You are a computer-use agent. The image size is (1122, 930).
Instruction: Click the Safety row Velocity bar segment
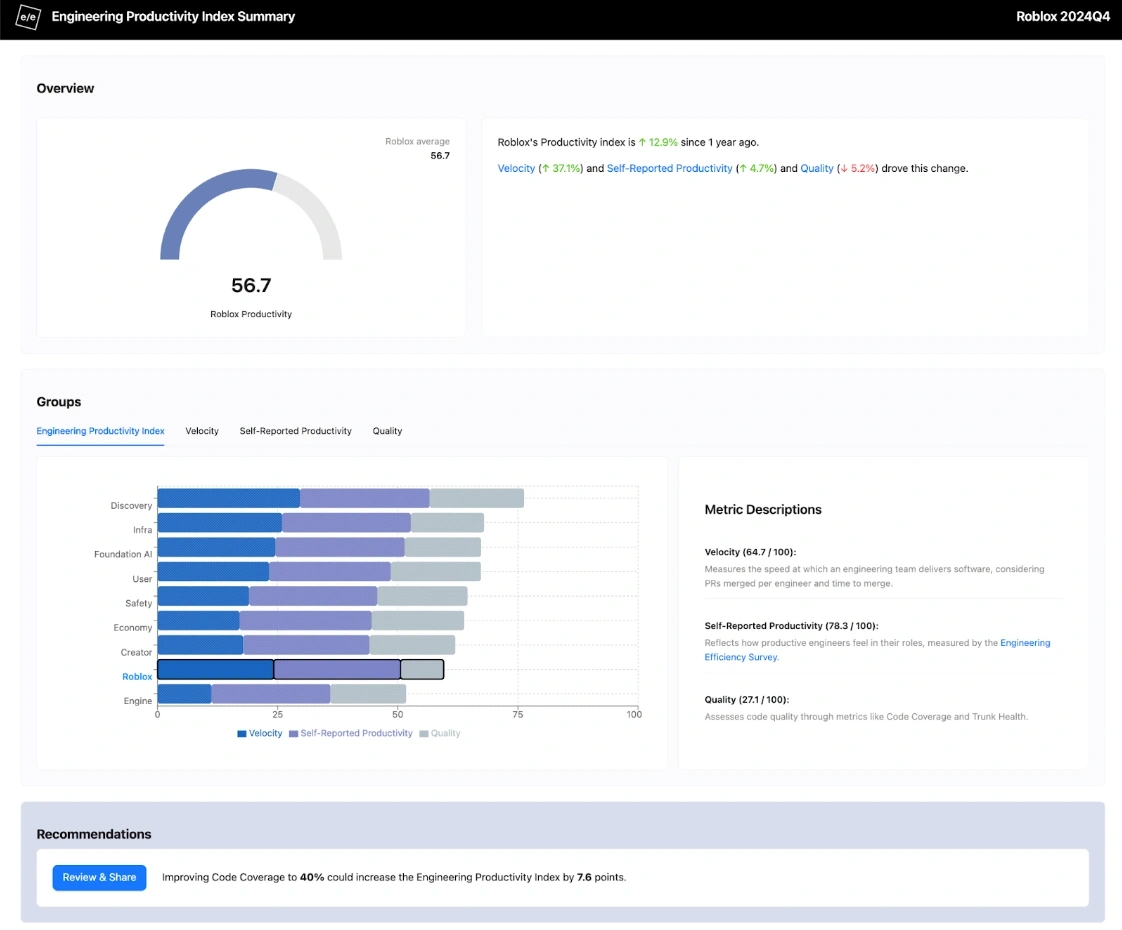203,596
